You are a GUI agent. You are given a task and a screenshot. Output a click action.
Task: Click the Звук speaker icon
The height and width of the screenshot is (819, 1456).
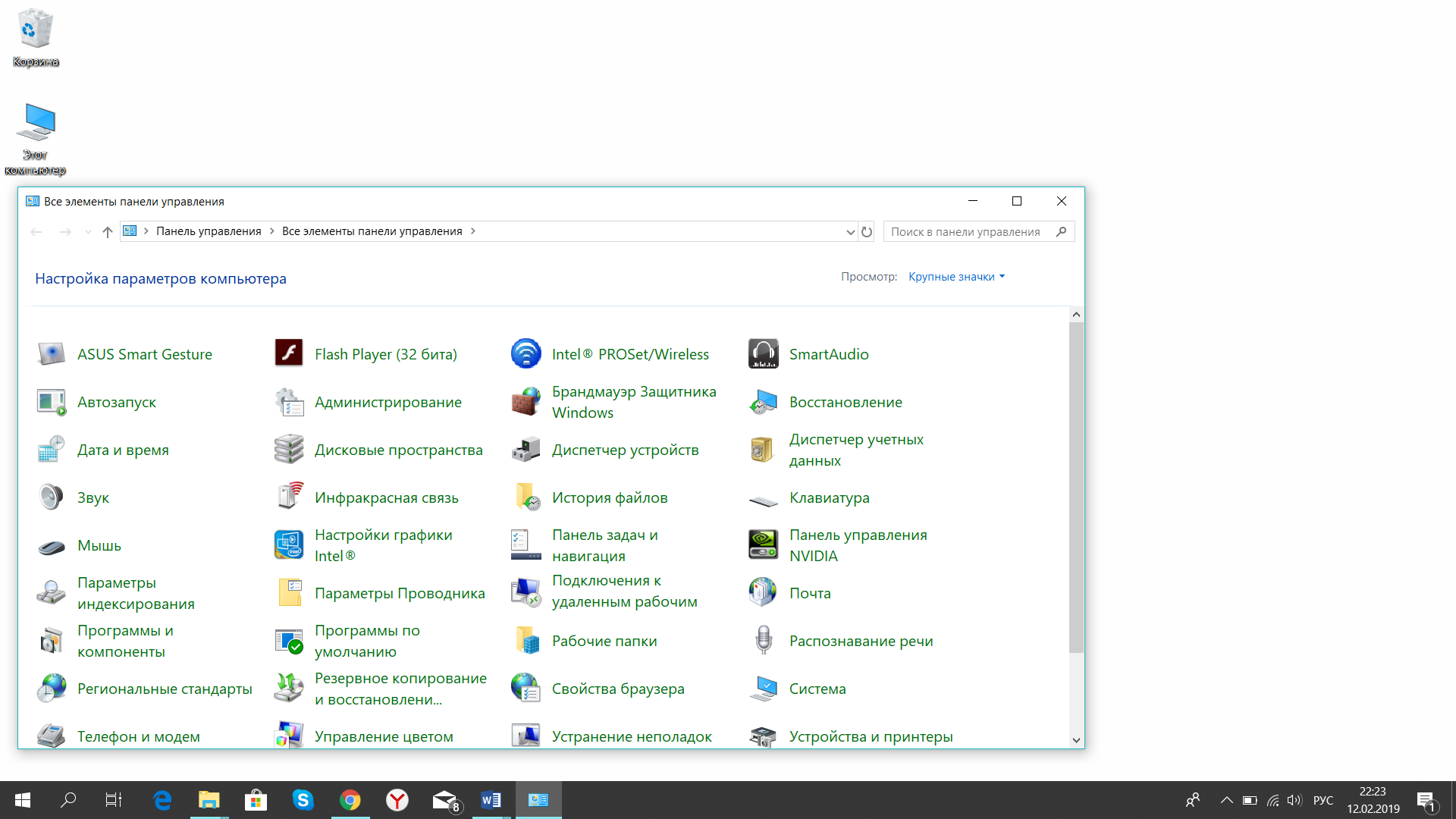click(x=51, y=497)
